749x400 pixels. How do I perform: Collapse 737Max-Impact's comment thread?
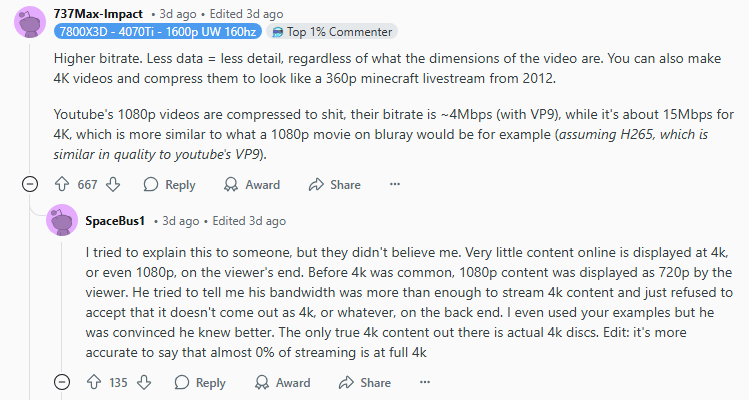click(x=30, y=184)
